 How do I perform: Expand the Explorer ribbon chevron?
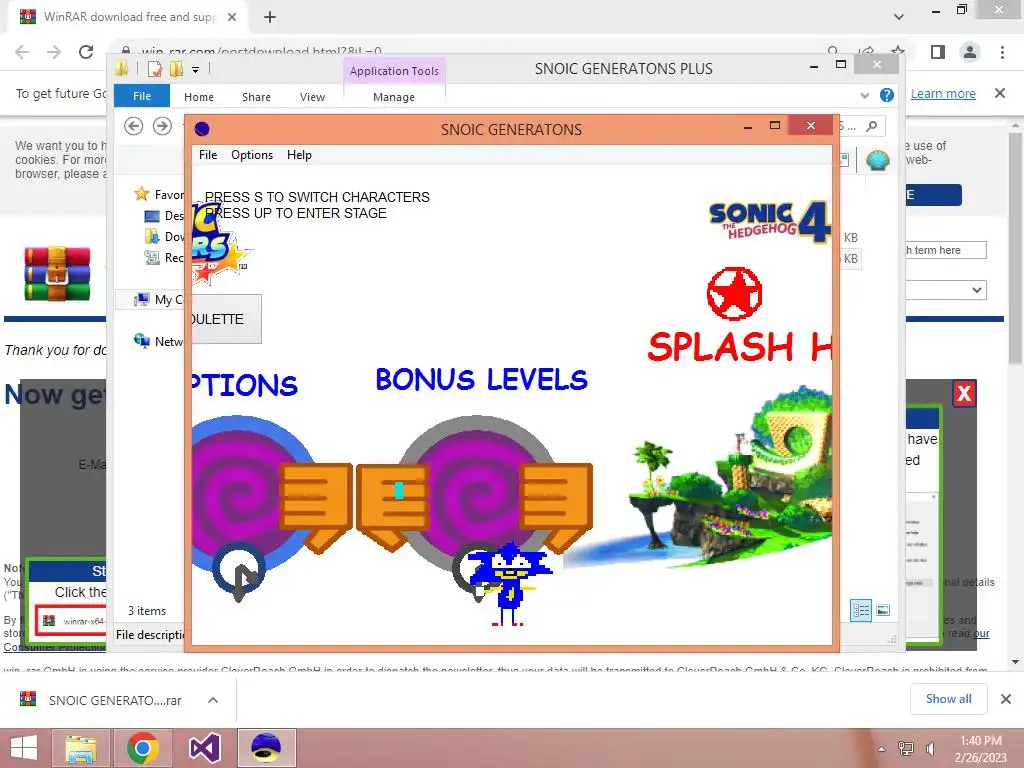(x=865, y=95)
